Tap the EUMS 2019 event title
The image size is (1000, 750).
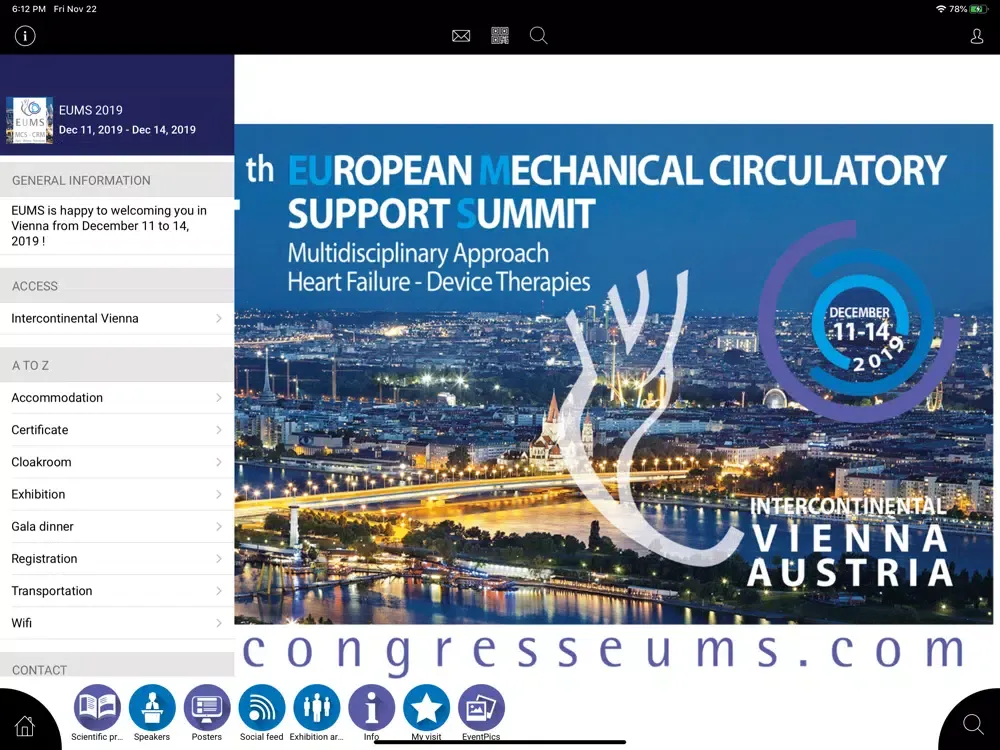(91, 110)
